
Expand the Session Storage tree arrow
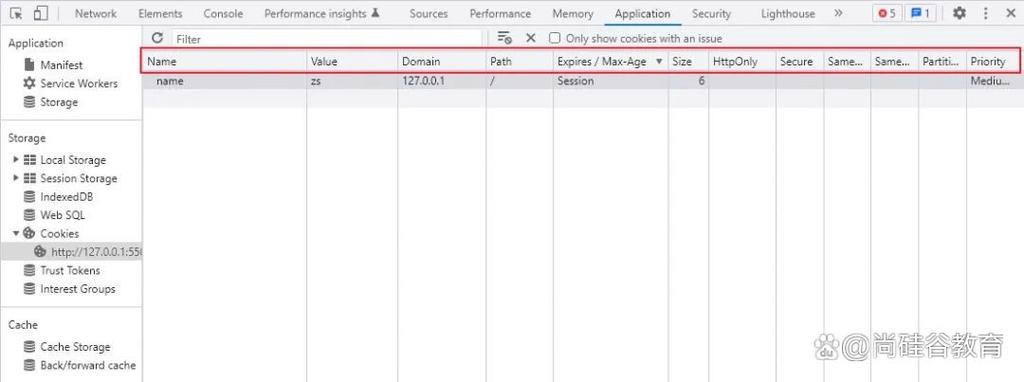(16, 178)
